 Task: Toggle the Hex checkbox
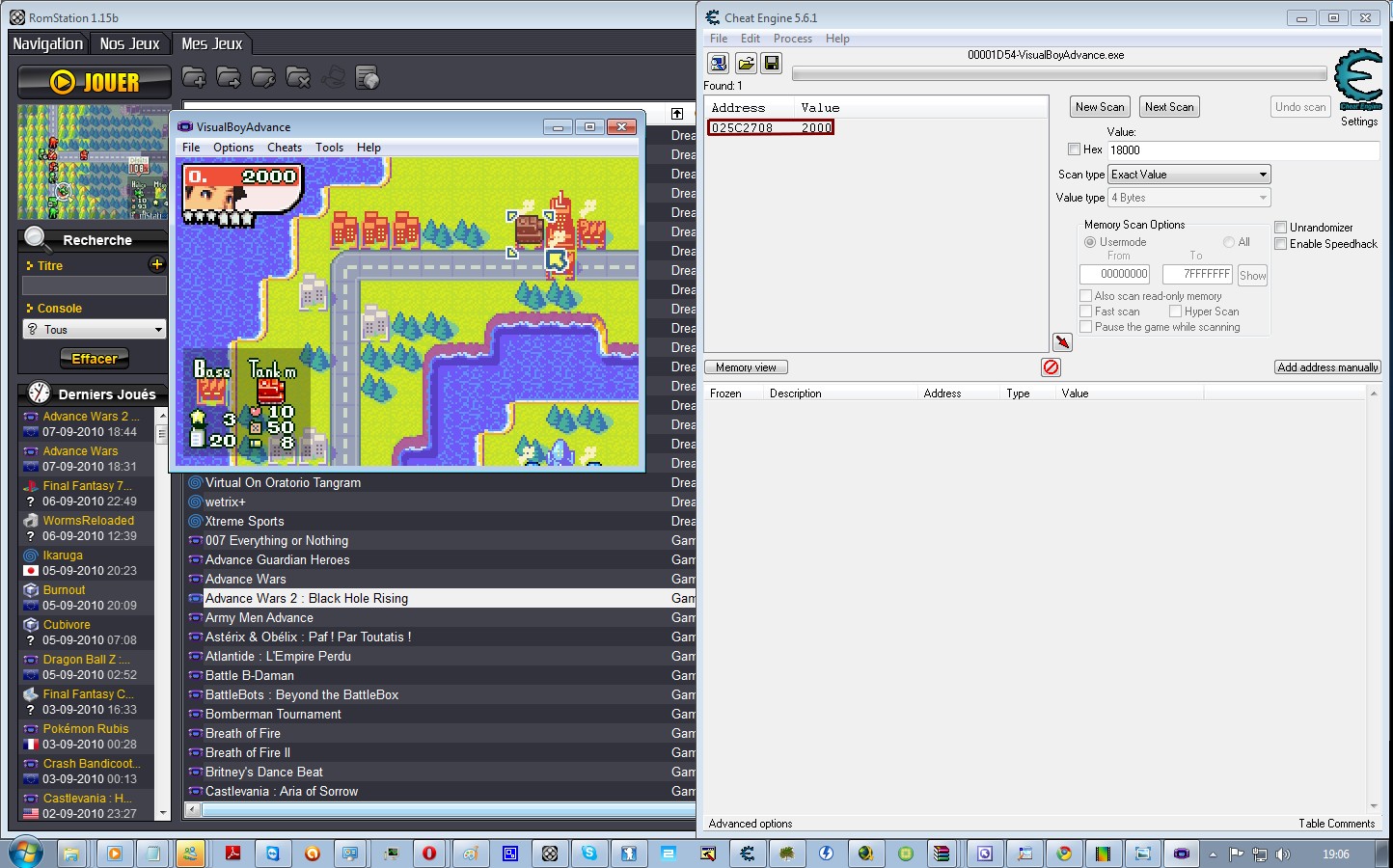(x=1074, y=149)
